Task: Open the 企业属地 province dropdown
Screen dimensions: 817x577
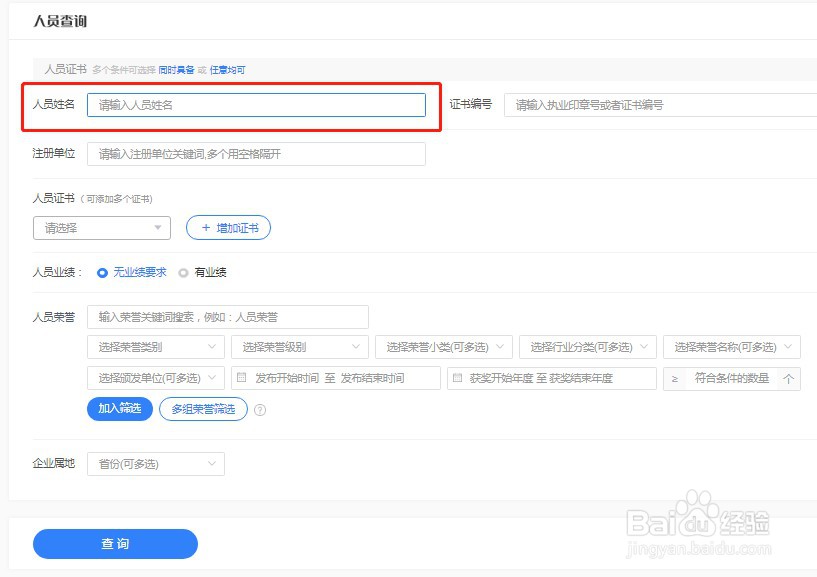Action: pos(156,464)
